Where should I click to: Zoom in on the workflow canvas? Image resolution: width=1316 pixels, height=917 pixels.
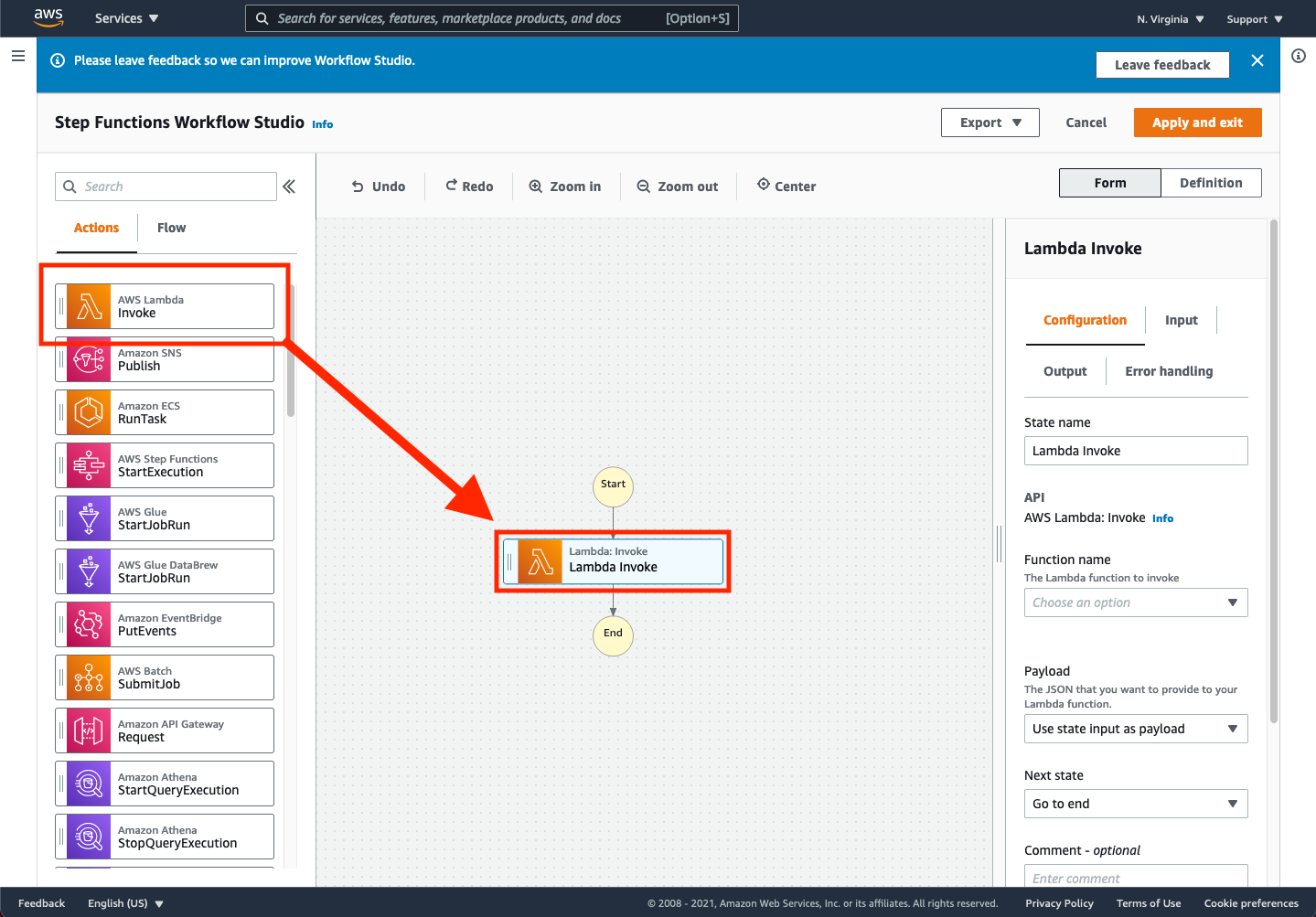[565, 187]
